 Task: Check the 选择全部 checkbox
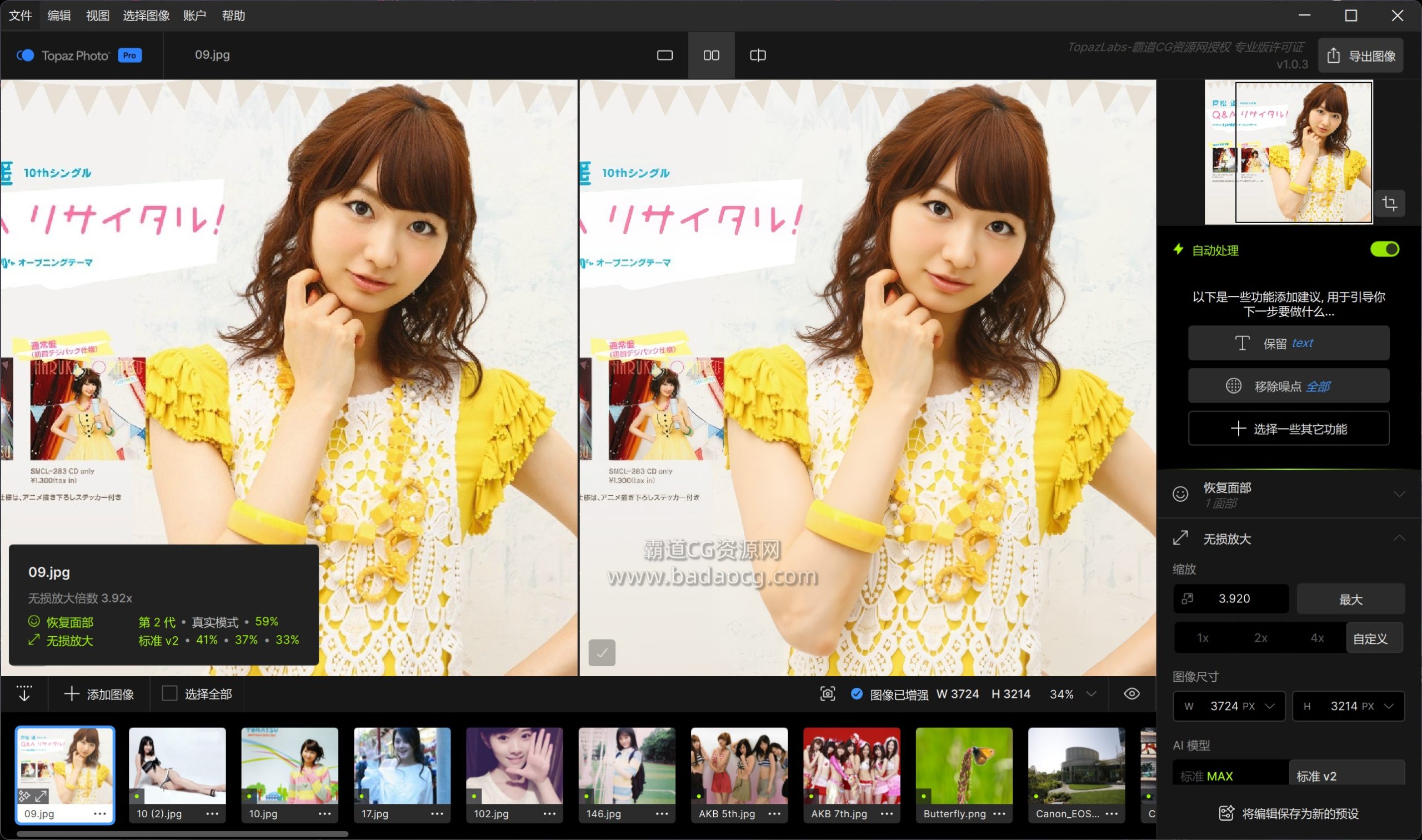pos(169,694)
